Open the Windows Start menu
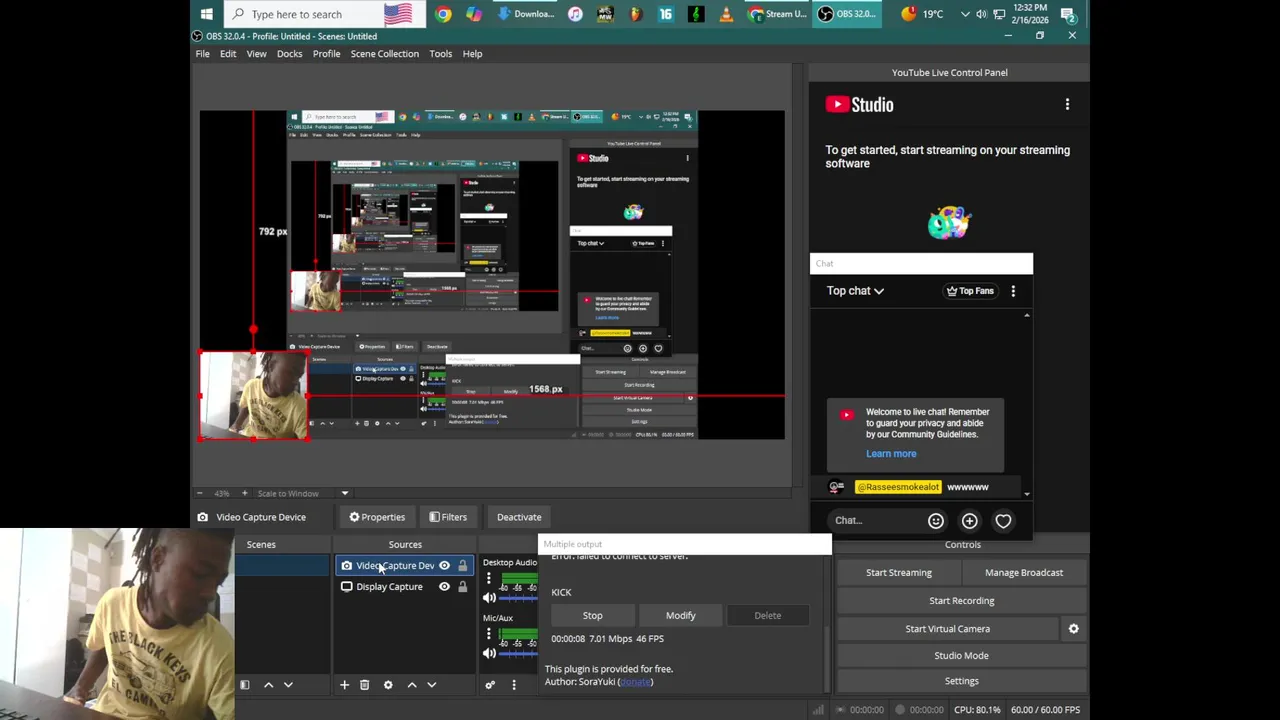 [x=206, y=14]
